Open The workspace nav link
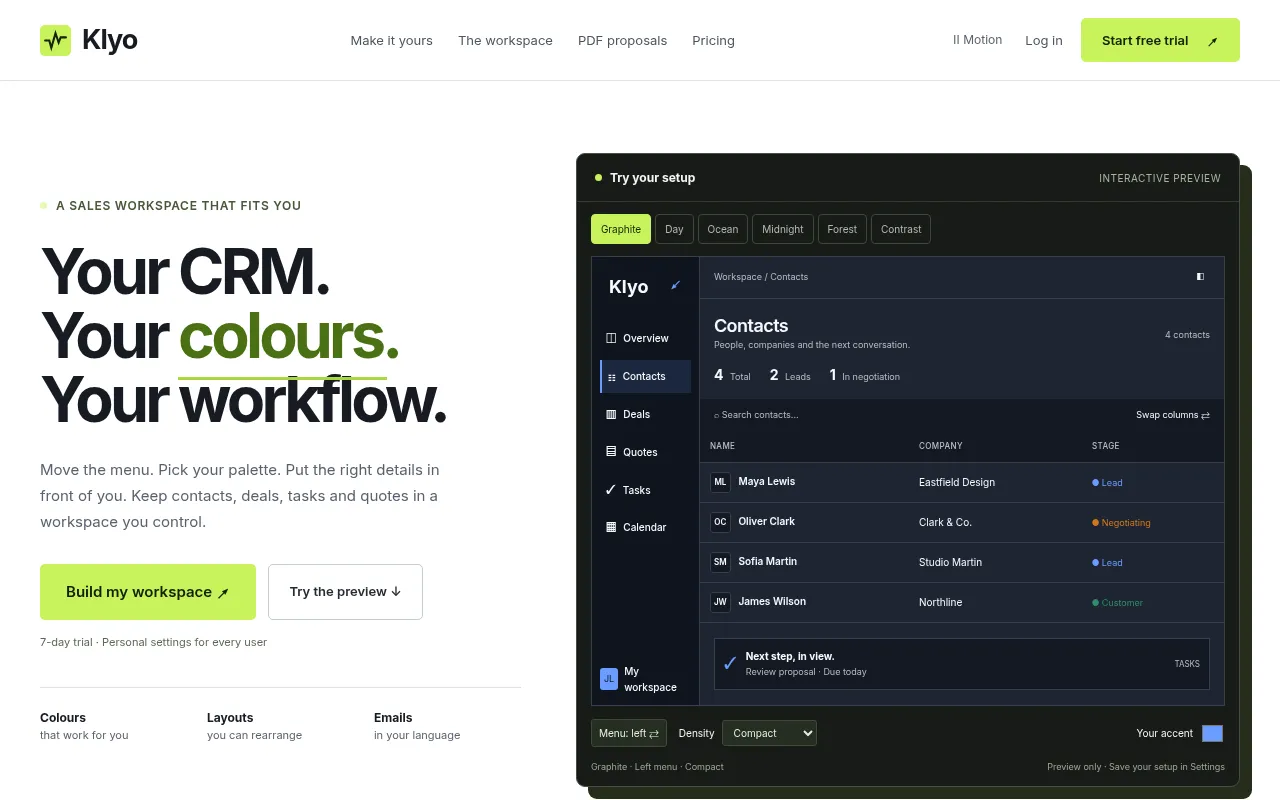The image size is (1280, 800). tap(505, 40)
